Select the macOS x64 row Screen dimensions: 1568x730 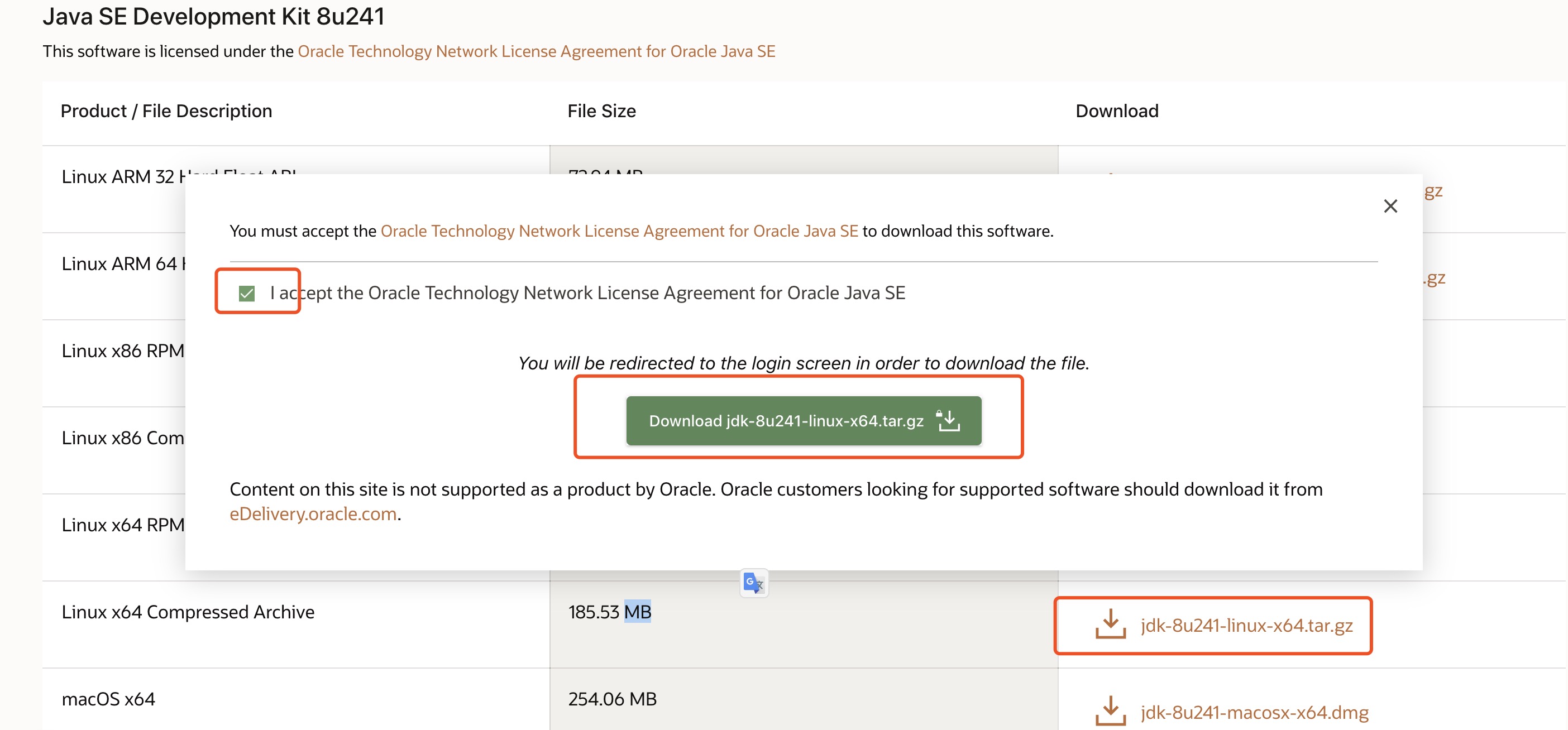(x=108, y=698)
